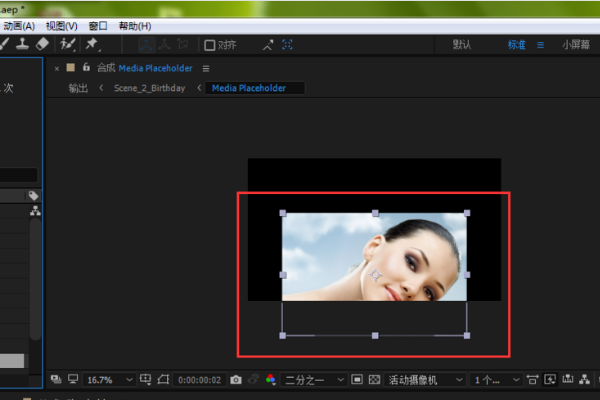Open the 16.7% magnification dropdown
The width and height of the screenshot is (600, 400).
108,380
